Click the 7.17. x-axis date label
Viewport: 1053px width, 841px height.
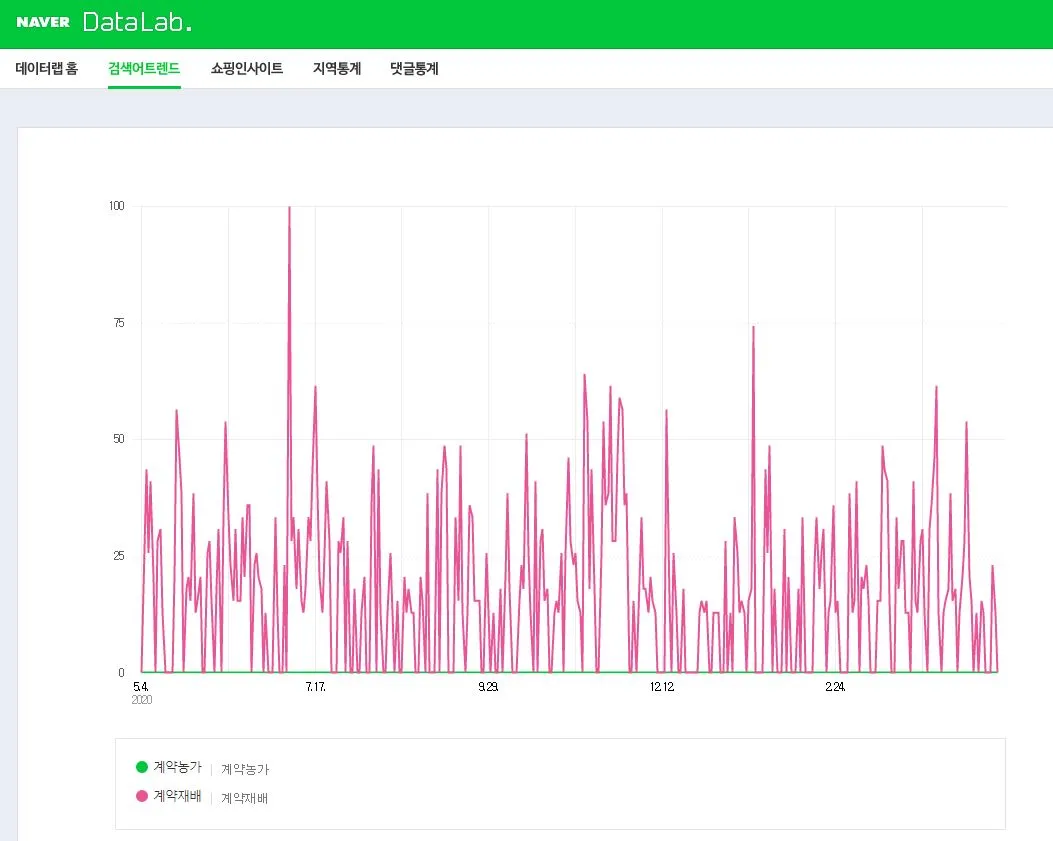click(316, 687)
